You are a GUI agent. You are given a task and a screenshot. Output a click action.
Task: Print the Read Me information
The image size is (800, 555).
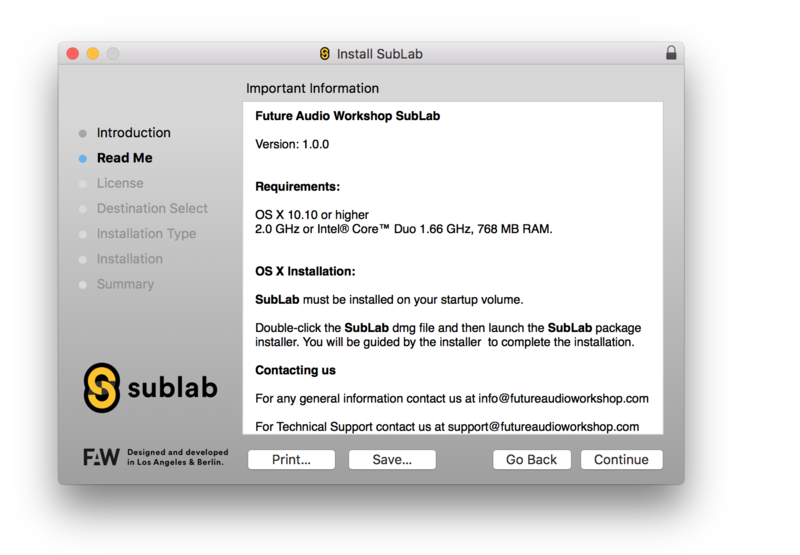tap(291, 460)
